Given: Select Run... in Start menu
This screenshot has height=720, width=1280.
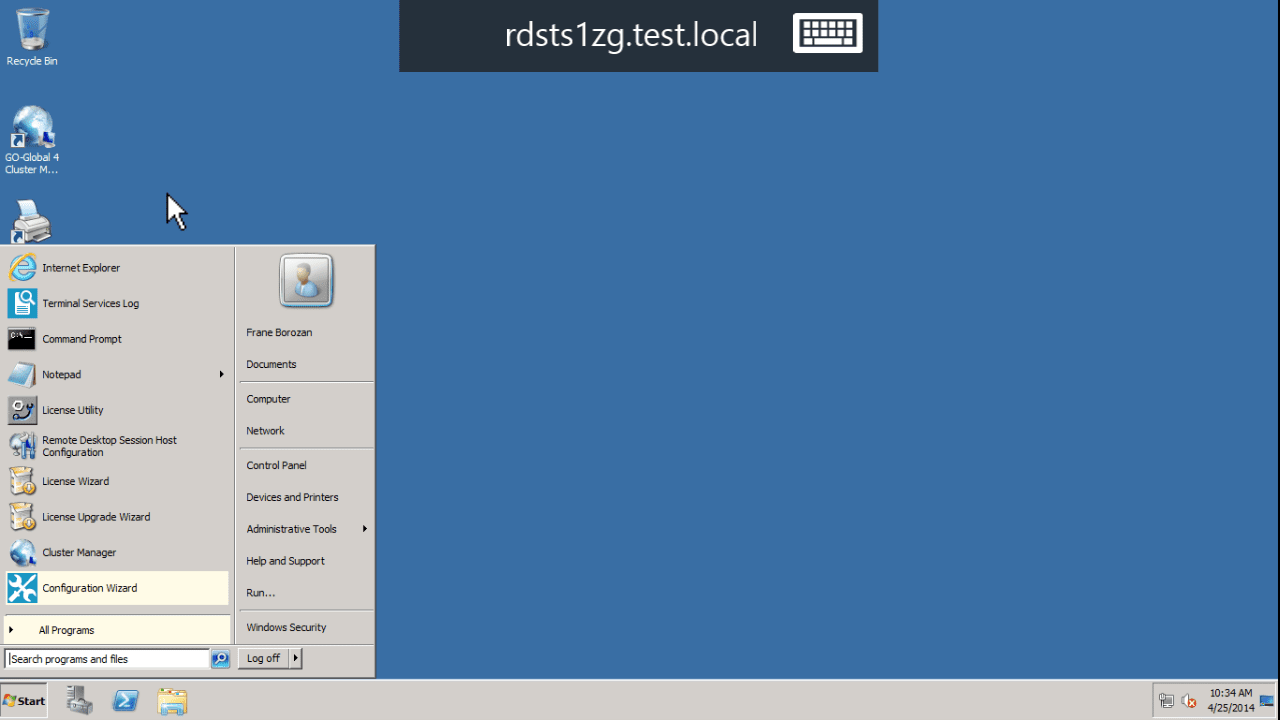Looking at the screenshot, I should pyautogui.click(x=260, y=593).
